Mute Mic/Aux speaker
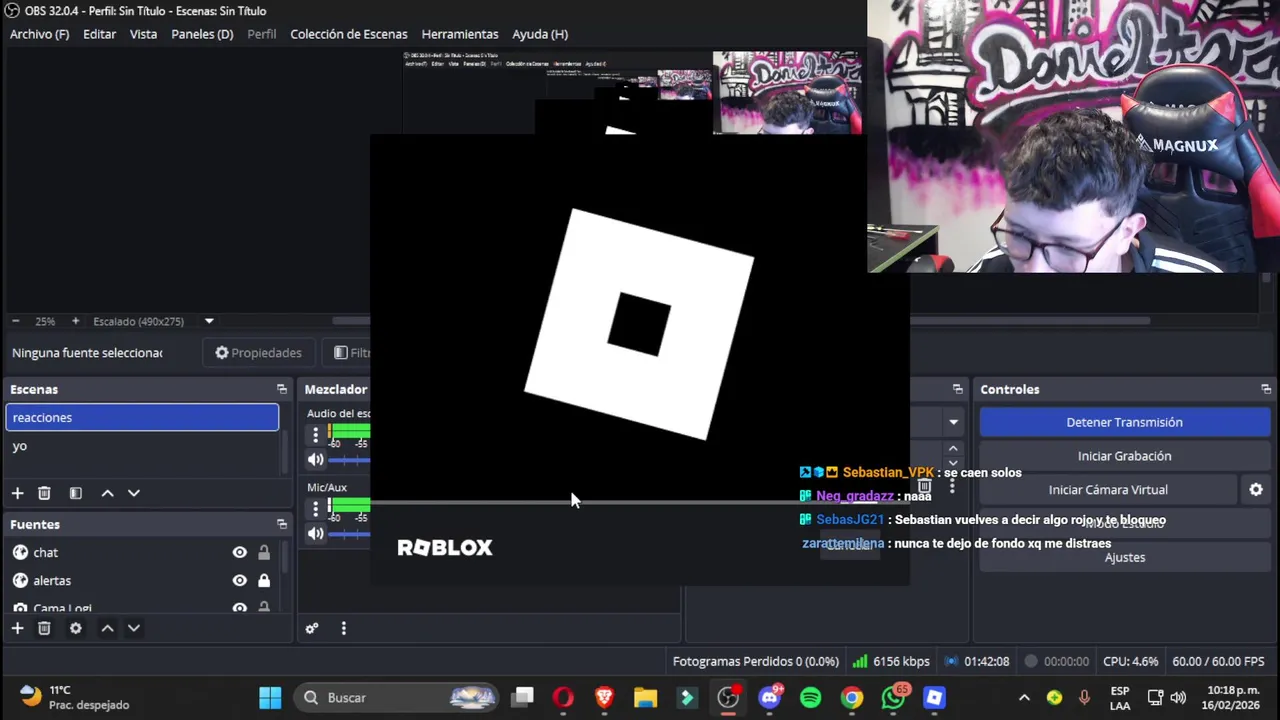This screenshot has height=720, width=1280. click(x=315, y=533)
